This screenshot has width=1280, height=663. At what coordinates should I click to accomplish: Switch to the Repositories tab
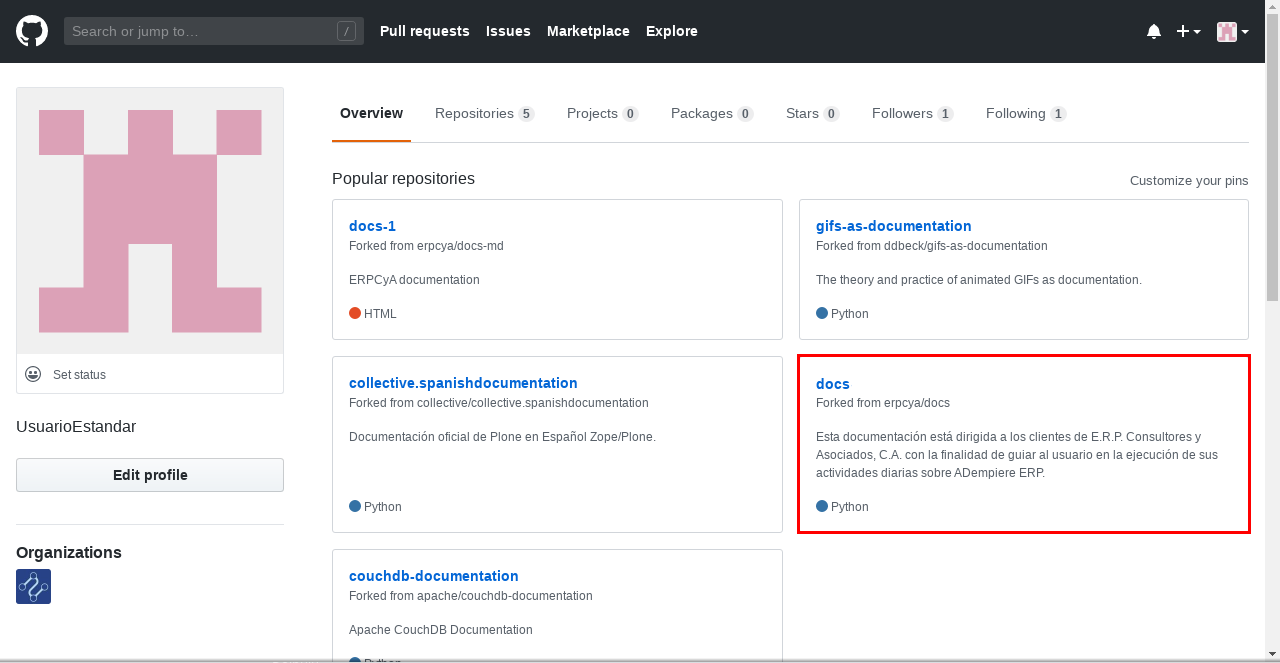(x=484, y=114)
